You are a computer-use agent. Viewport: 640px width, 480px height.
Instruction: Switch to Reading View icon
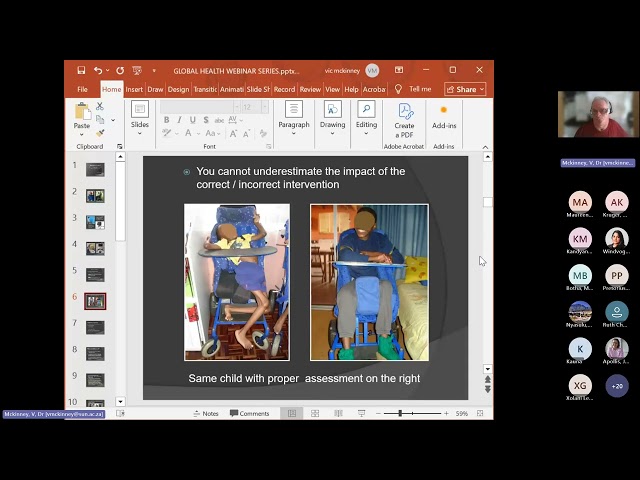pyautogui.click(x=338, y=413)
